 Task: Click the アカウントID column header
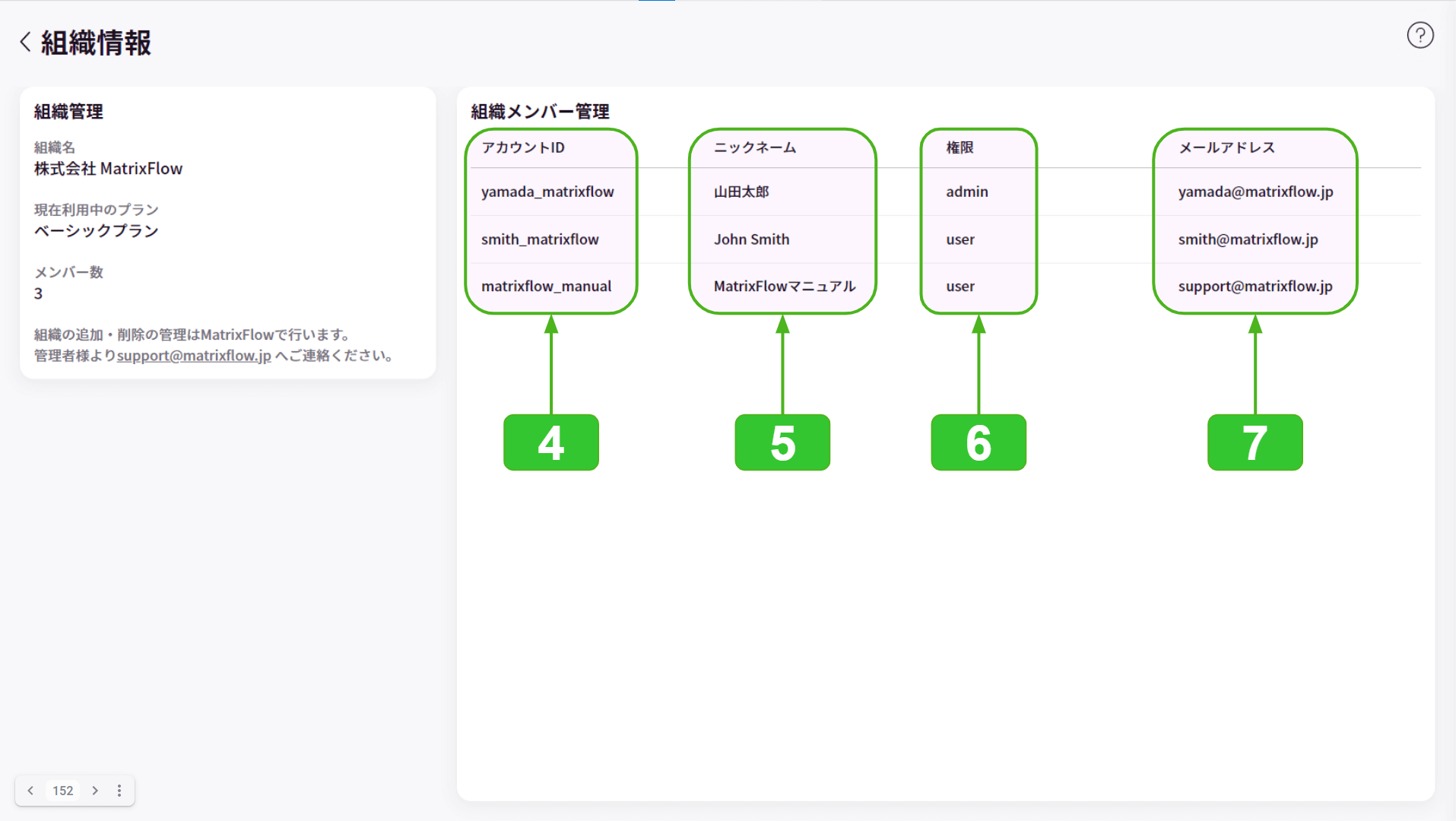tap(523, 147)
